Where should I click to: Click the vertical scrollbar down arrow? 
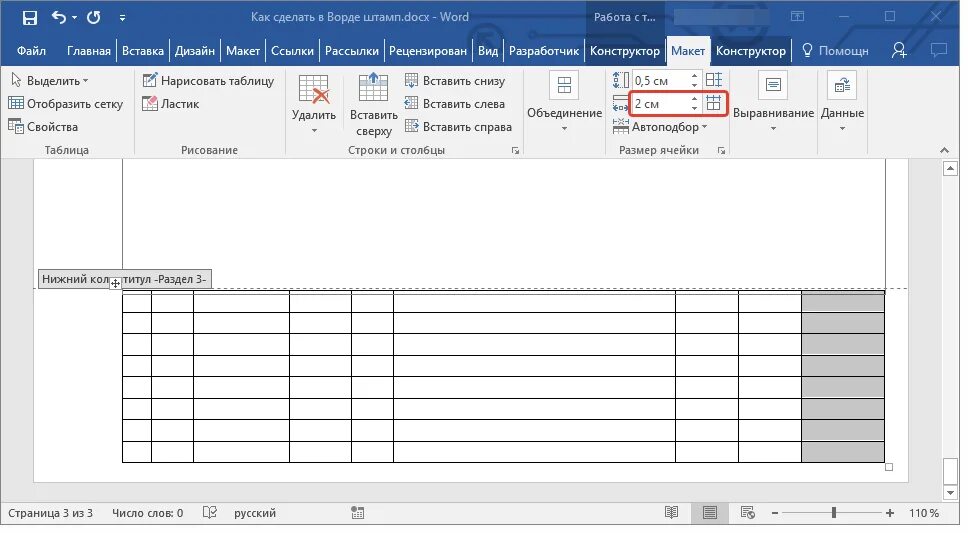pos(950,492)
